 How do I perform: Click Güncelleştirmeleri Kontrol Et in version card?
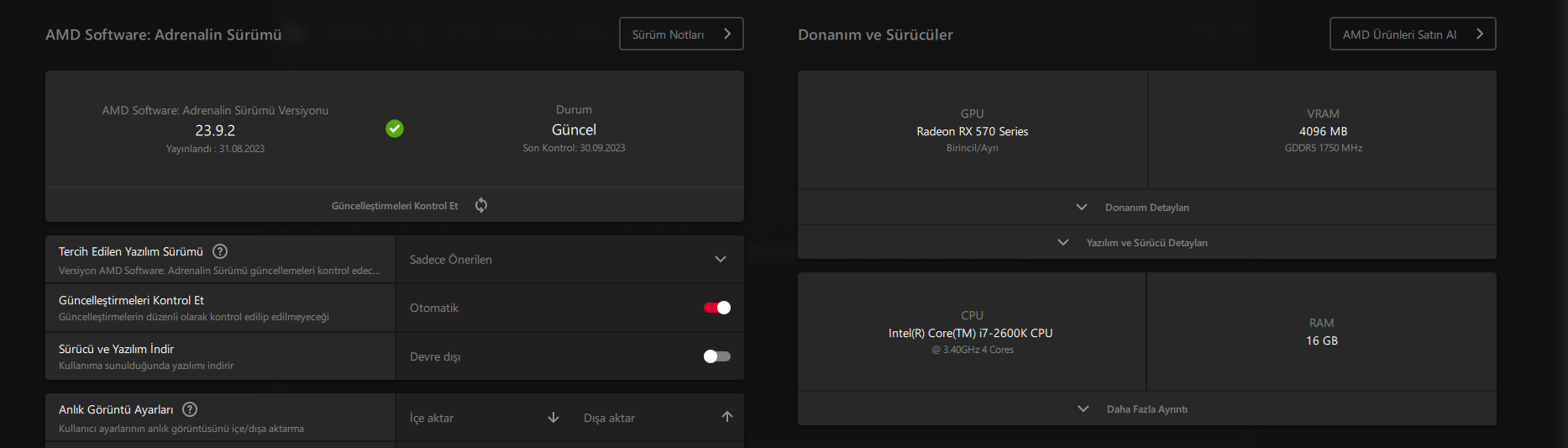click(x=395, y=205)
